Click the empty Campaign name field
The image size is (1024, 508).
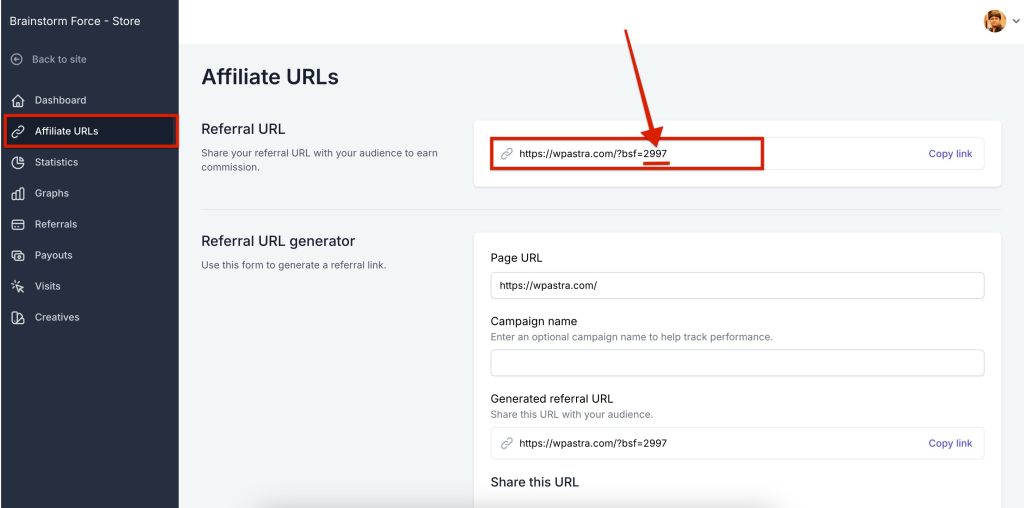point(737,362)
